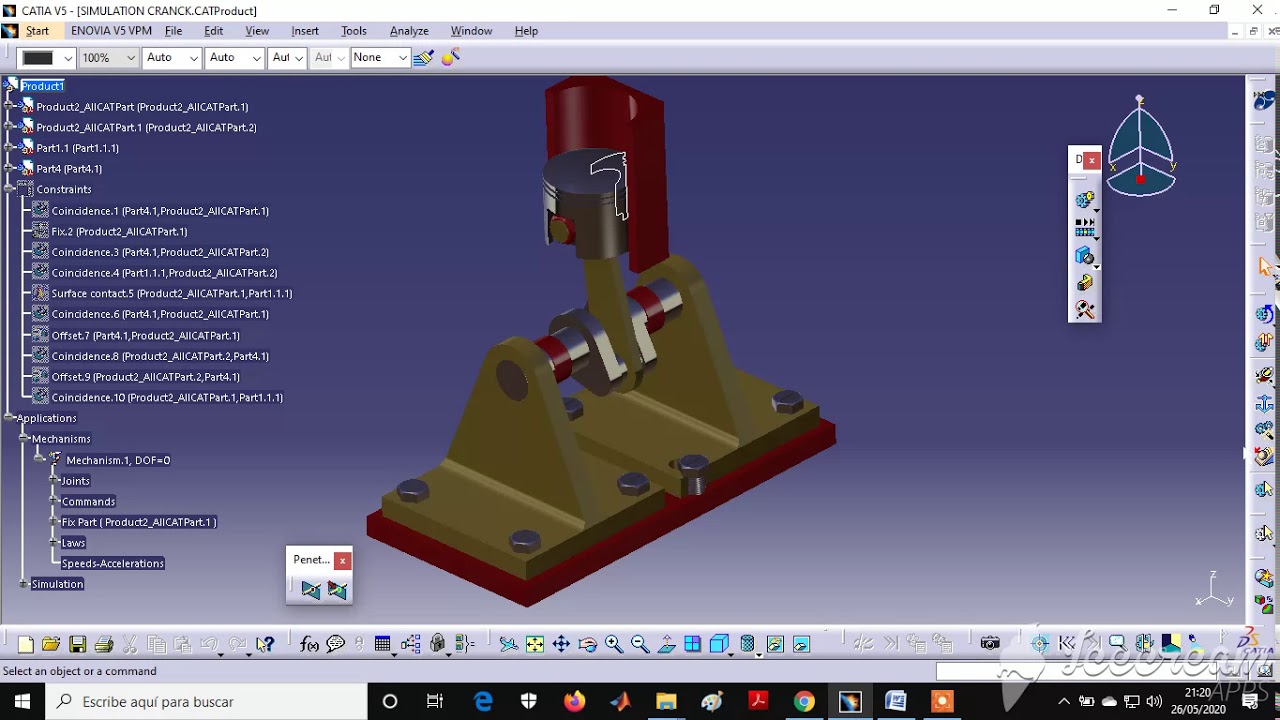Viewport: 1280px width, 720px height.
Task: Select the Speeds-Accelerations node
Action: coord(112,564)
